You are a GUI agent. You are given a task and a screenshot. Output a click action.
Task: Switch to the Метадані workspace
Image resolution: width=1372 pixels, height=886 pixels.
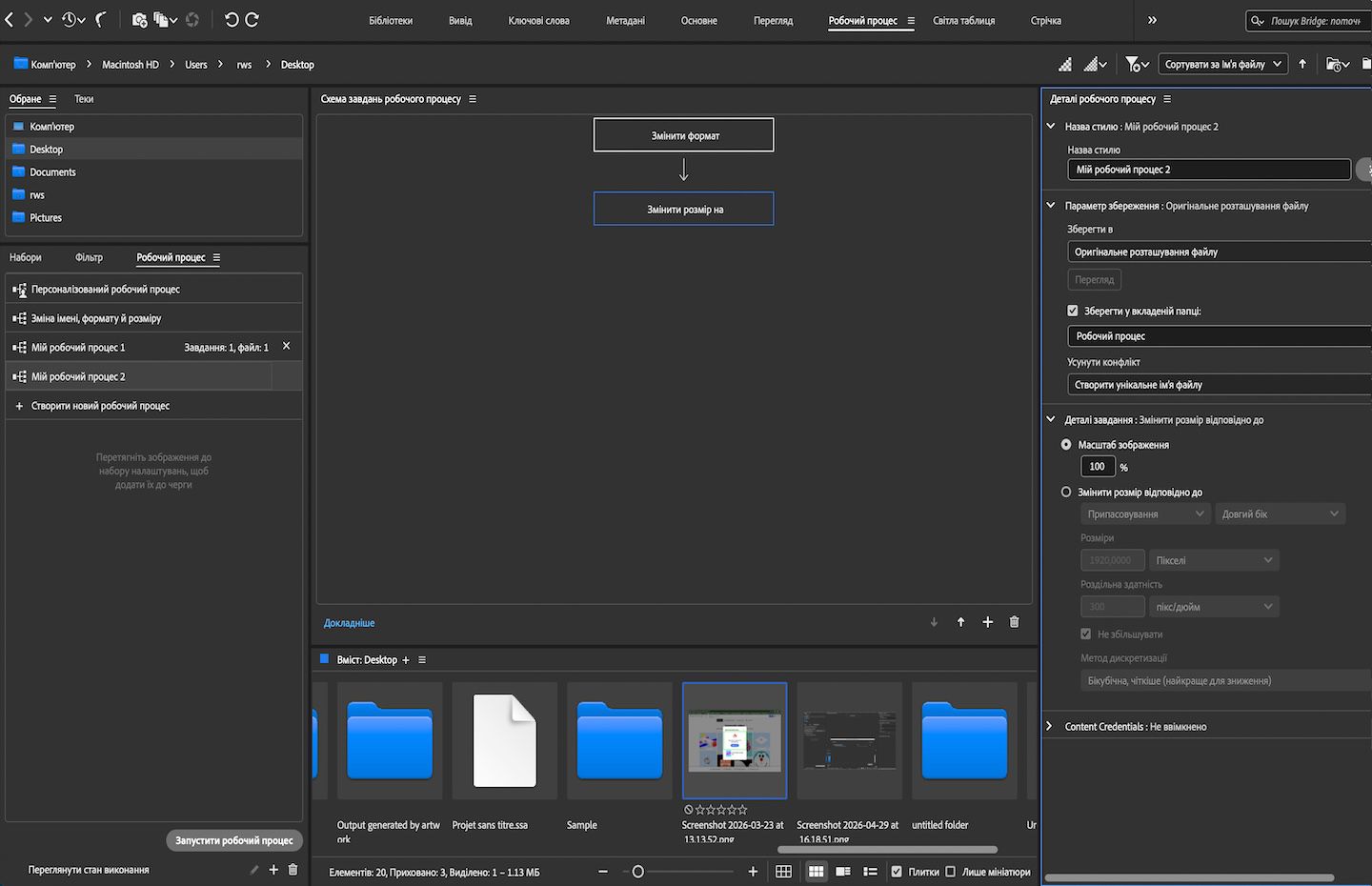coord(625,20)
